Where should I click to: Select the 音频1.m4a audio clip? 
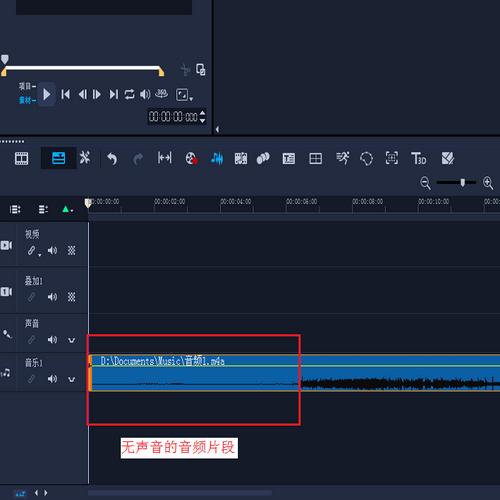[294, 373]
